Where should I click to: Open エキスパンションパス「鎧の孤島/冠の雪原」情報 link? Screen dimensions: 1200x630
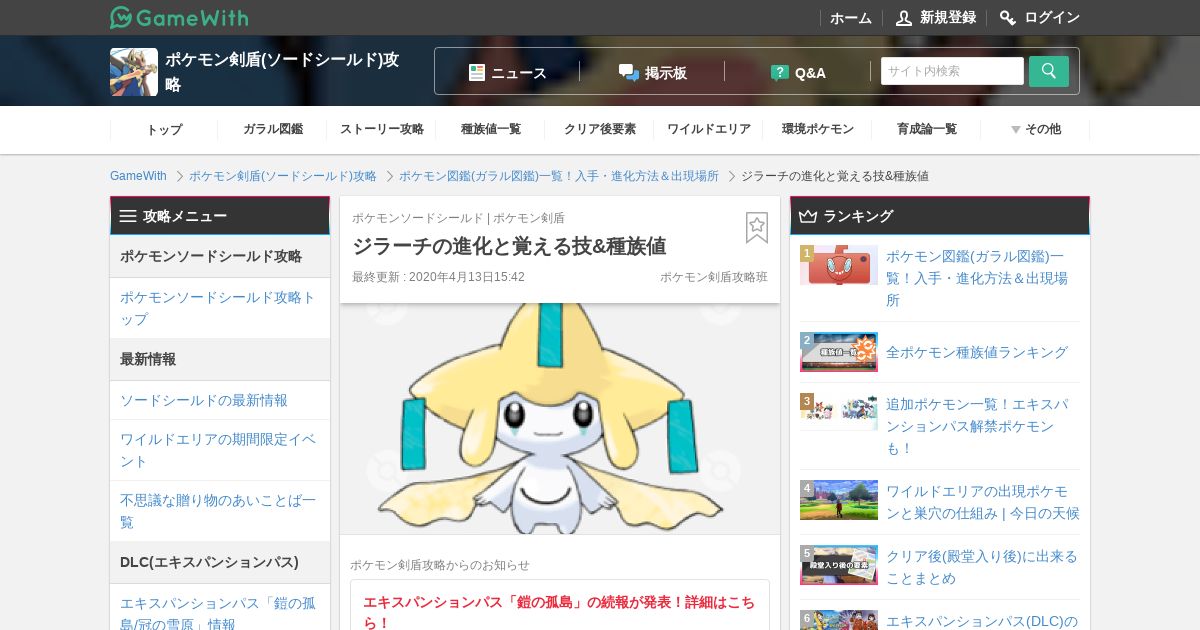(x=218, y=614)
